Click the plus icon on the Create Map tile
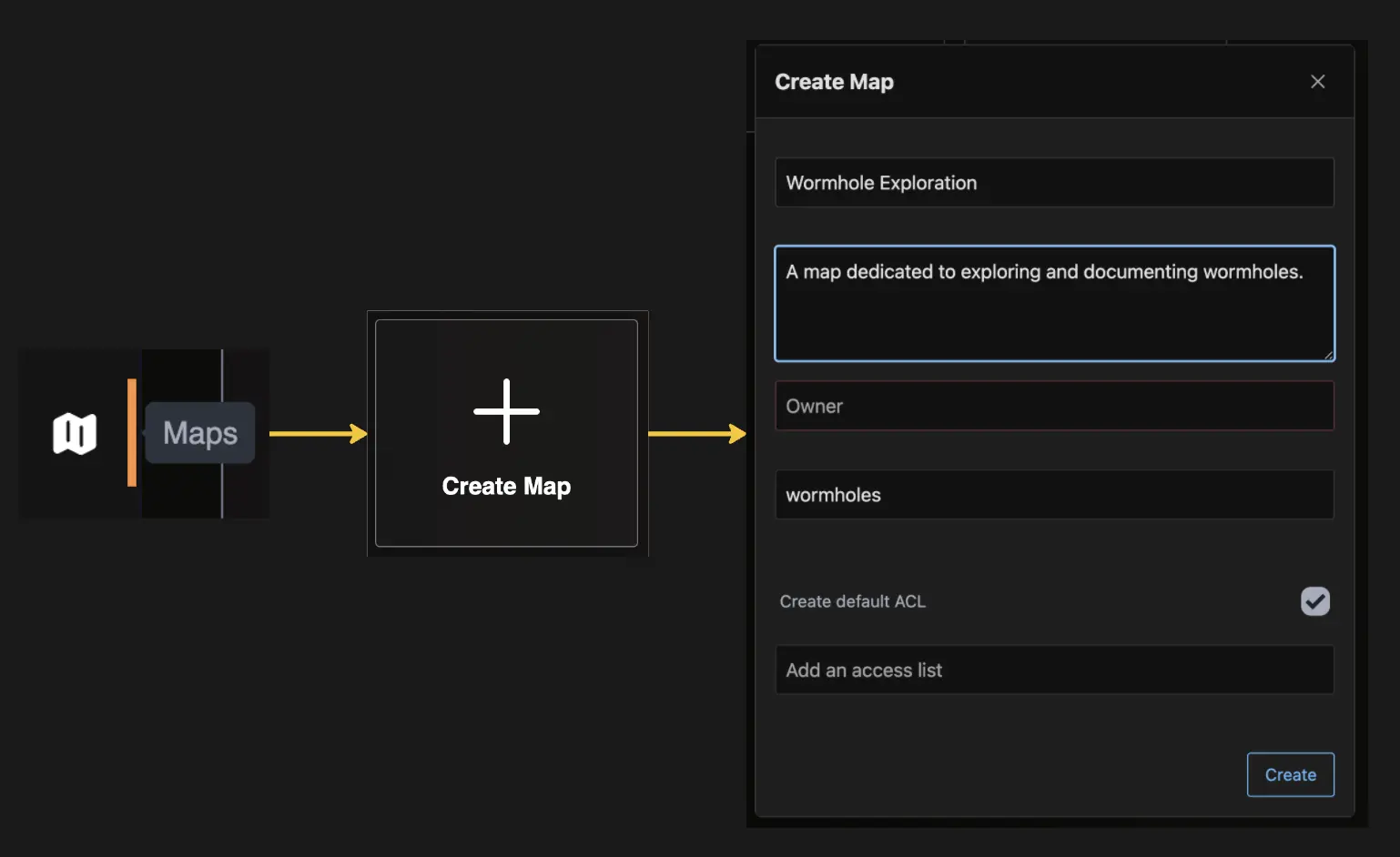 506,411
